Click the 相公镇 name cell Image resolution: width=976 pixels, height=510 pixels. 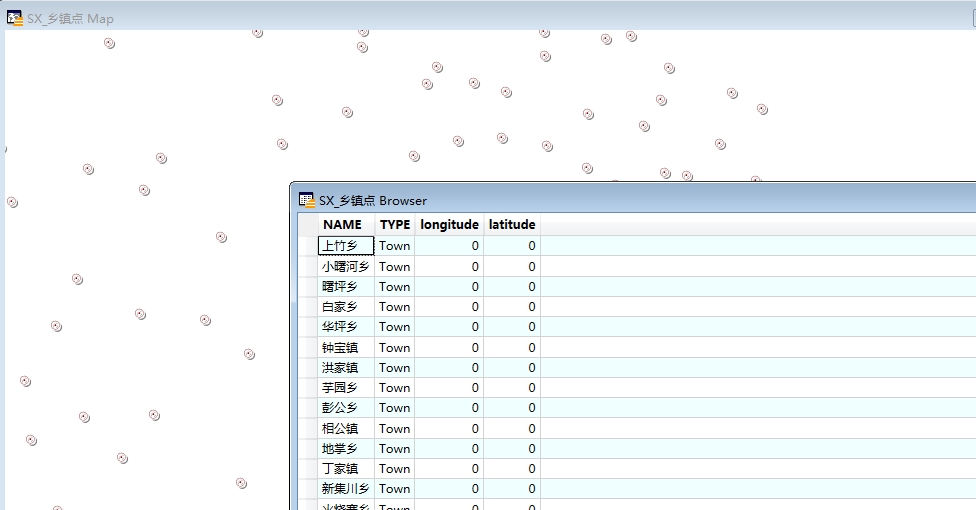(x=346, y=429)
